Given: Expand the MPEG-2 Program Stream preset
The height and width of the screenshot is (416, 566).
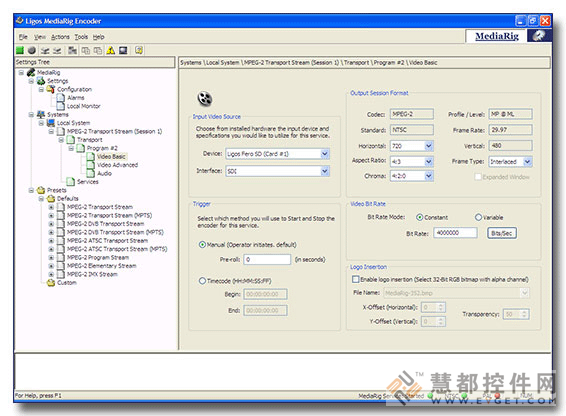Looking at the screenshot, I should click(51, 257).
